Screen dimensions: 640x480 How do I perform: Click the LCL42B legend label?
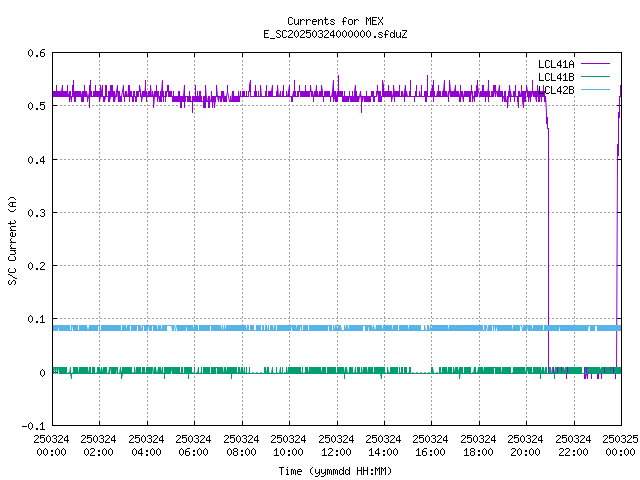pyautogui.click(x=556, y=90)
